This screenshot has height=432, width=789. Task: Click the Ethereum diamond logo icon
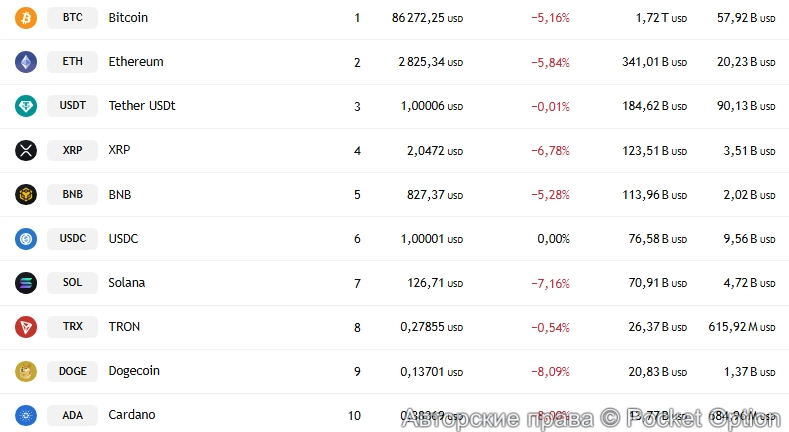pos(26,62)
